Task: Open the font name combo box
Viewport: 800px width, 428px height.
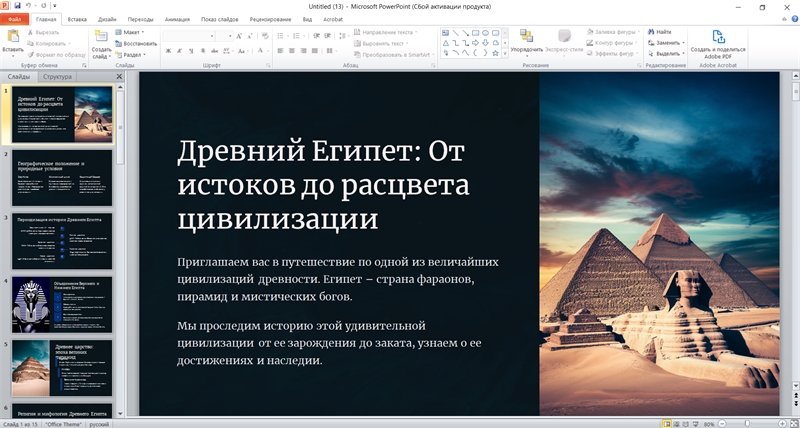Action: click(x=188, y=36)
